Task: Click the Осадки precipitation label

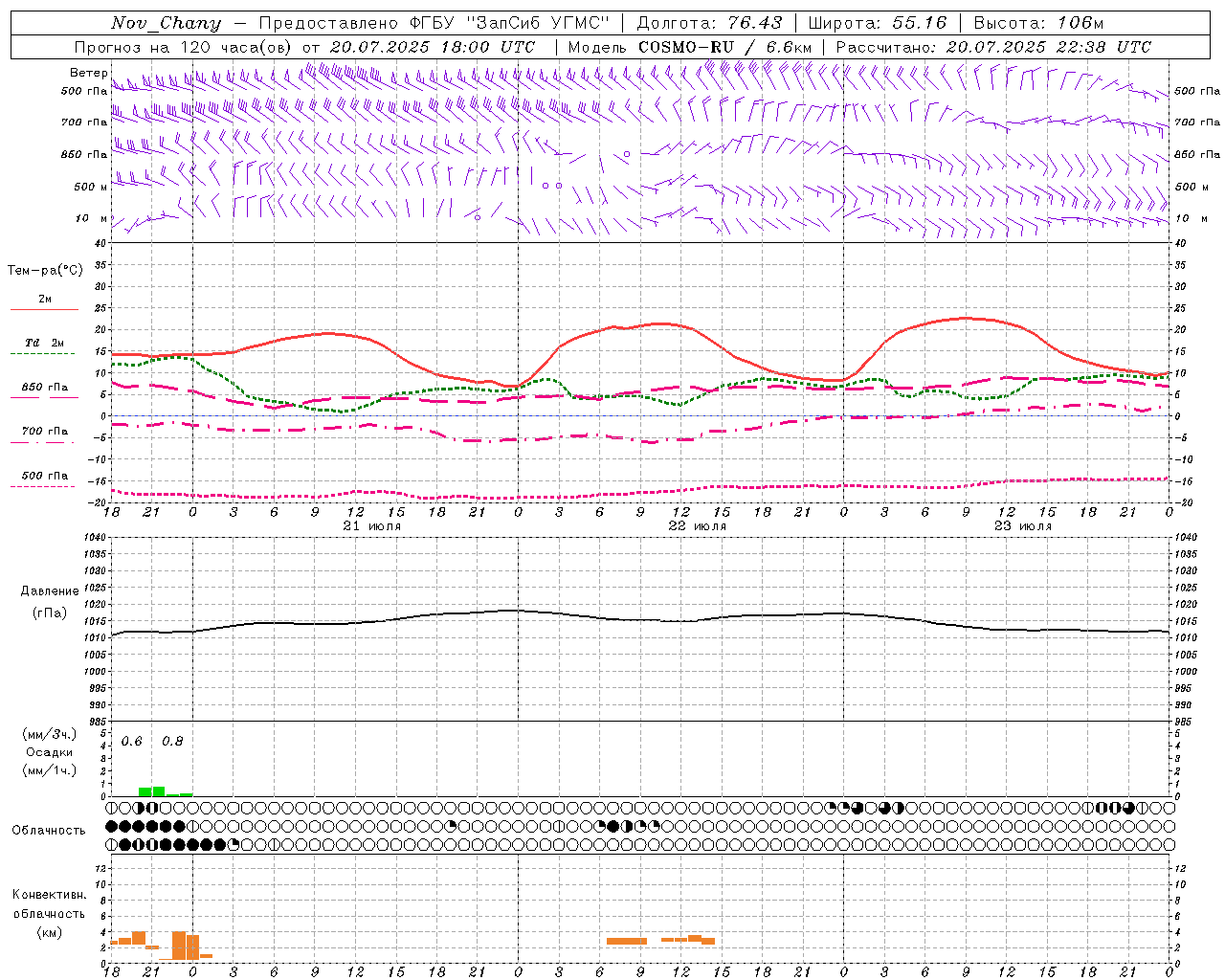Action: pos(49,753)
